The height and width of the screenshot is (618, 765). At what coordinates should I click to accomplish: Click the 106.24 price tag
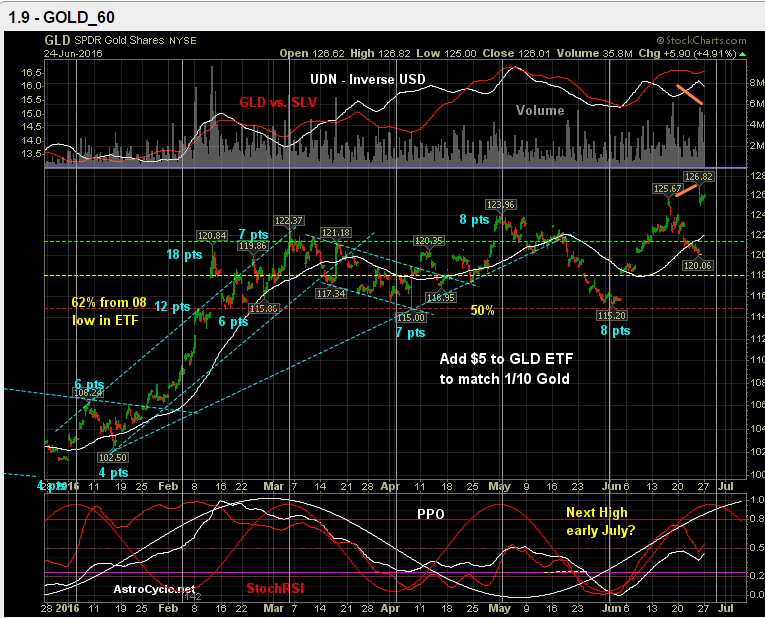88,393
